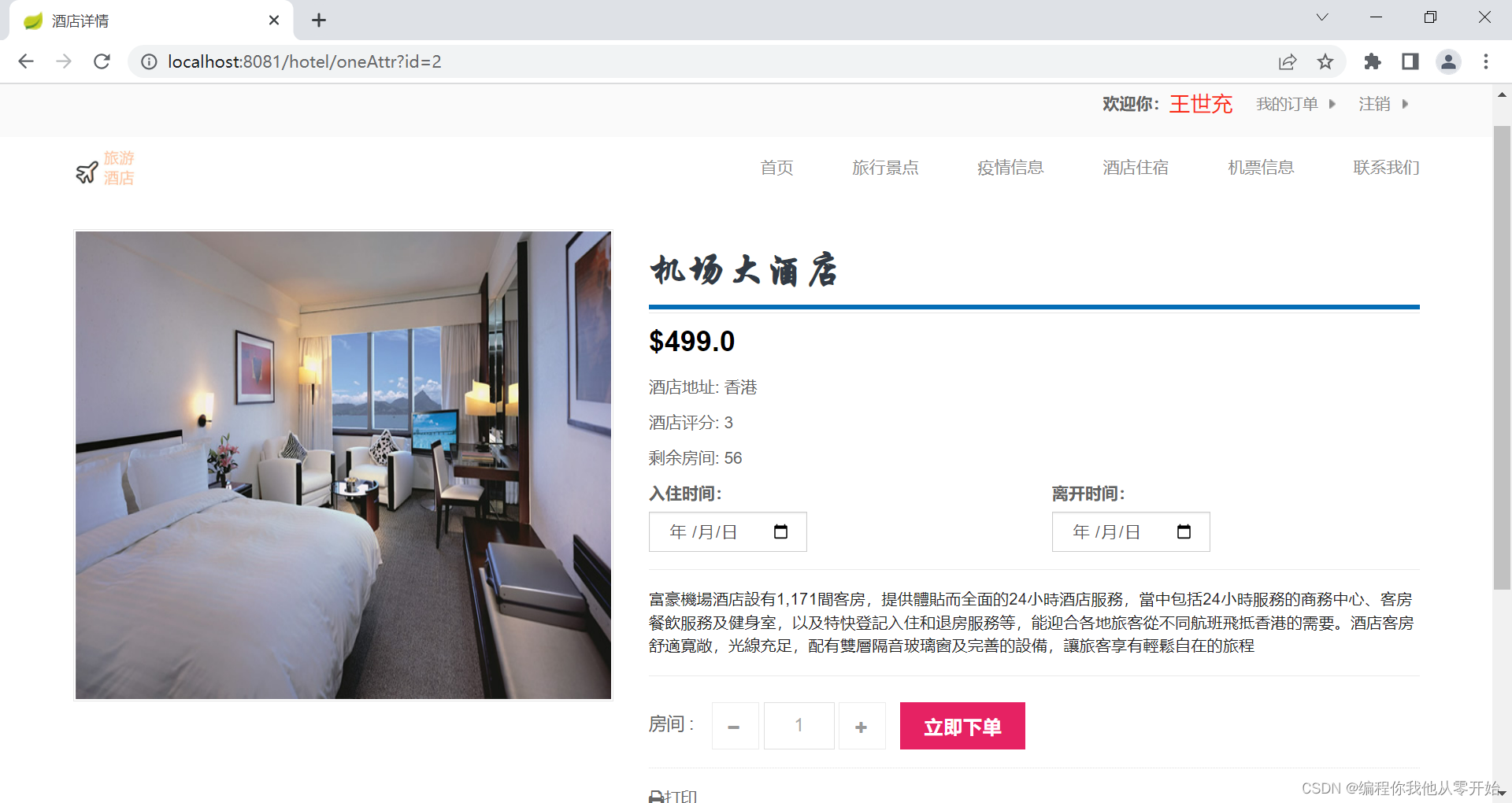1512x803 pixels.
Task: Click the share icon in the address bar
Action: [1287, 61]
